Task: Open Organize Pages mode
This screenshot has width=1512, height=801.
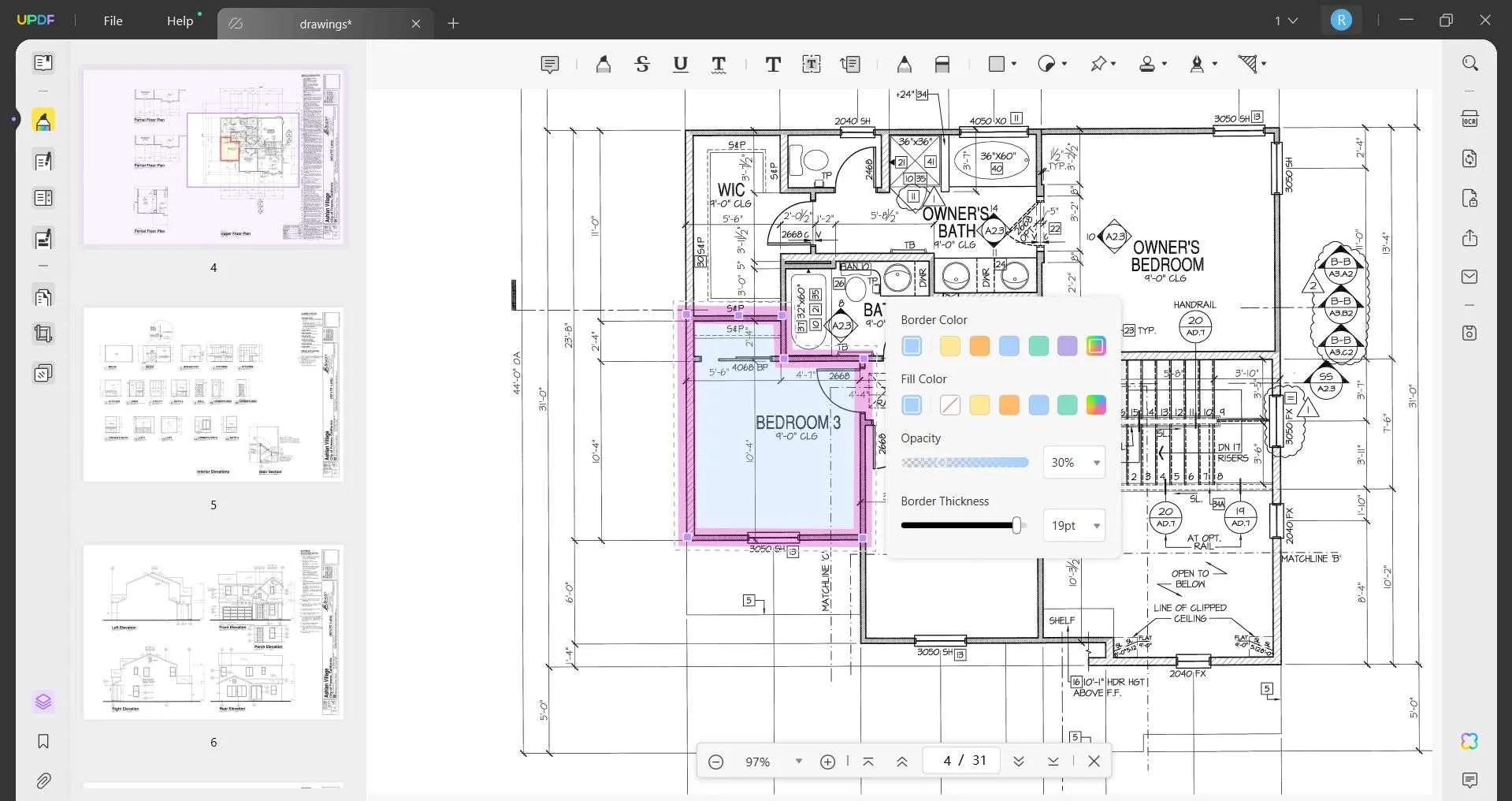Action: (43, 297)
